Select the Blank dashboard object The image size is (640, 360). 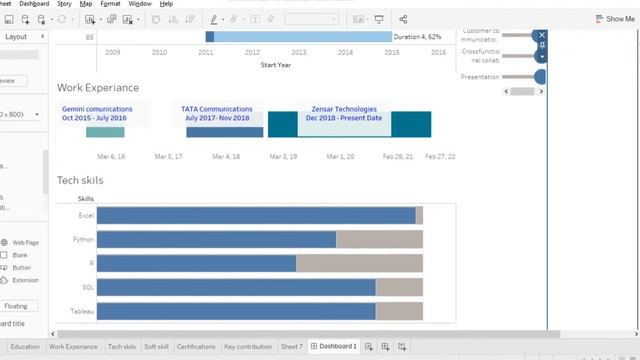point(15,255)
